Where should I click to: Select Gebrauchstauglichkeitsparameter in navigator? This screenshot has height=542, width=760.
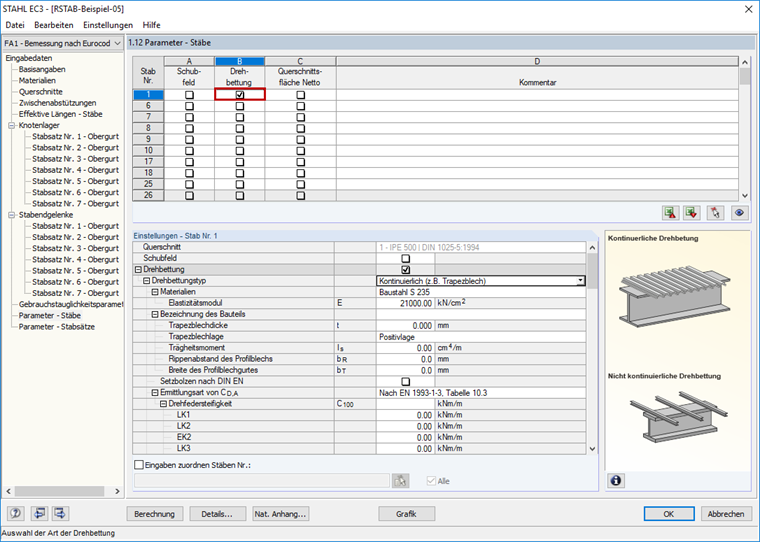[71, 304]
